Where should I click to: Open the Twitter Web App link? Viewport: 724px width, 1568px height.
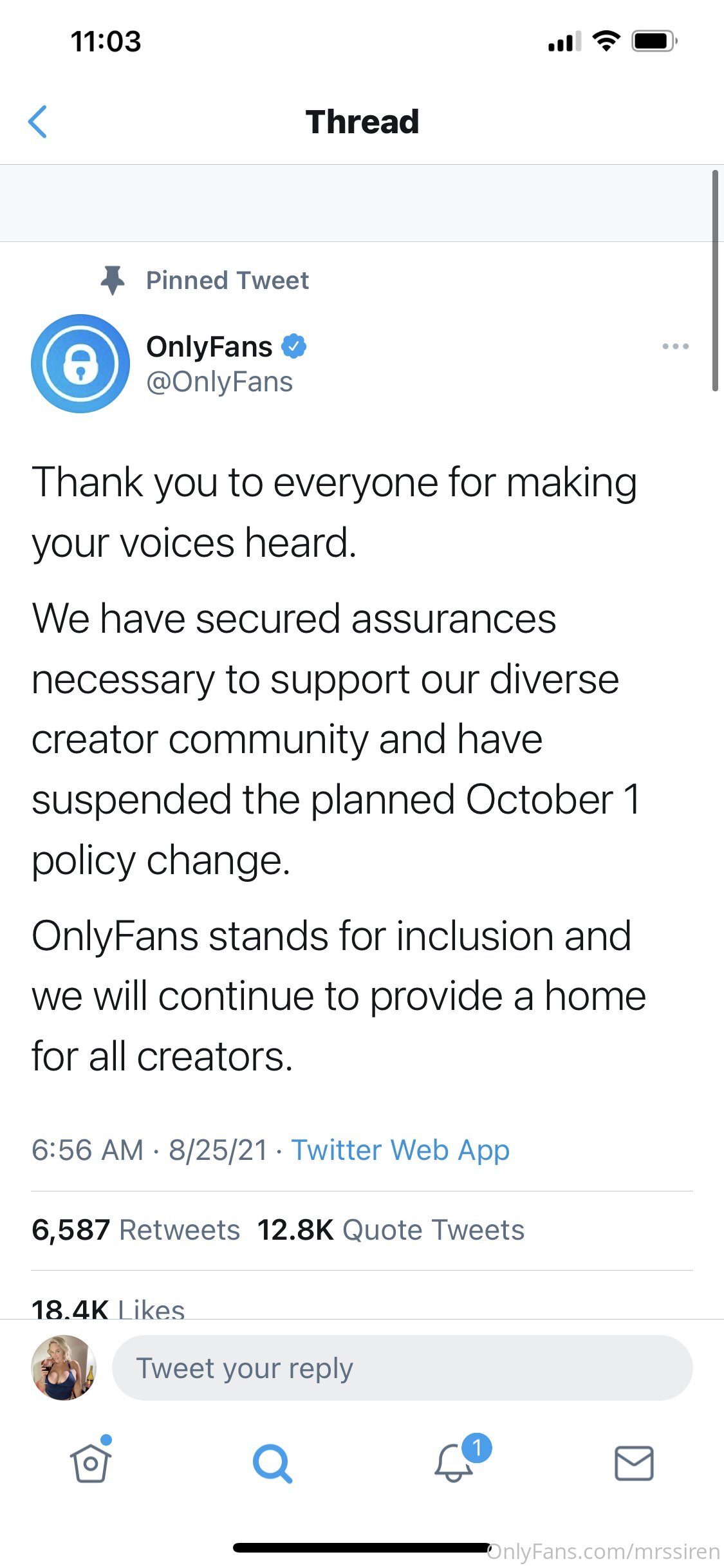pos(400,1150)
